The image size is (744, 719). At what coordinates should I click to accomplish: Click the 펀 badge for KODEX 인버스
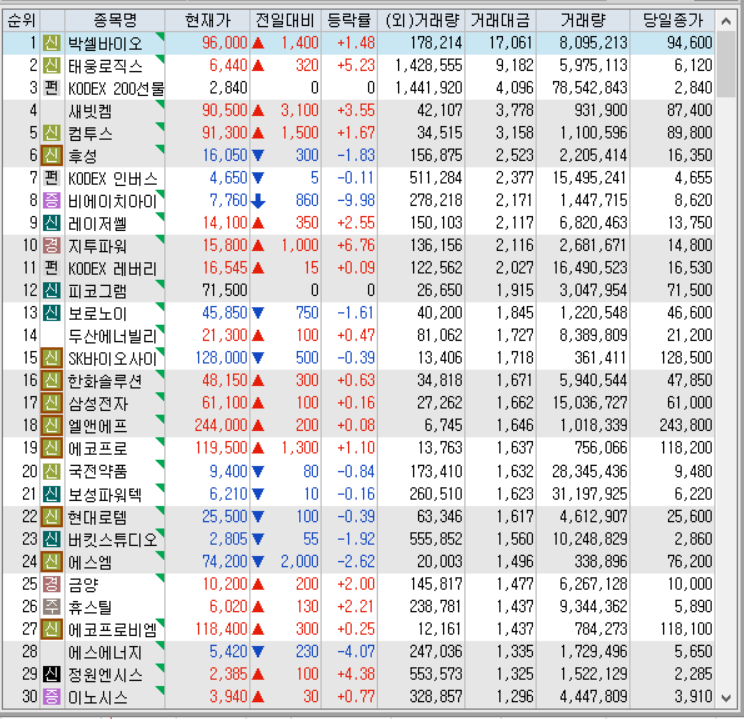(x=52, y=178)
